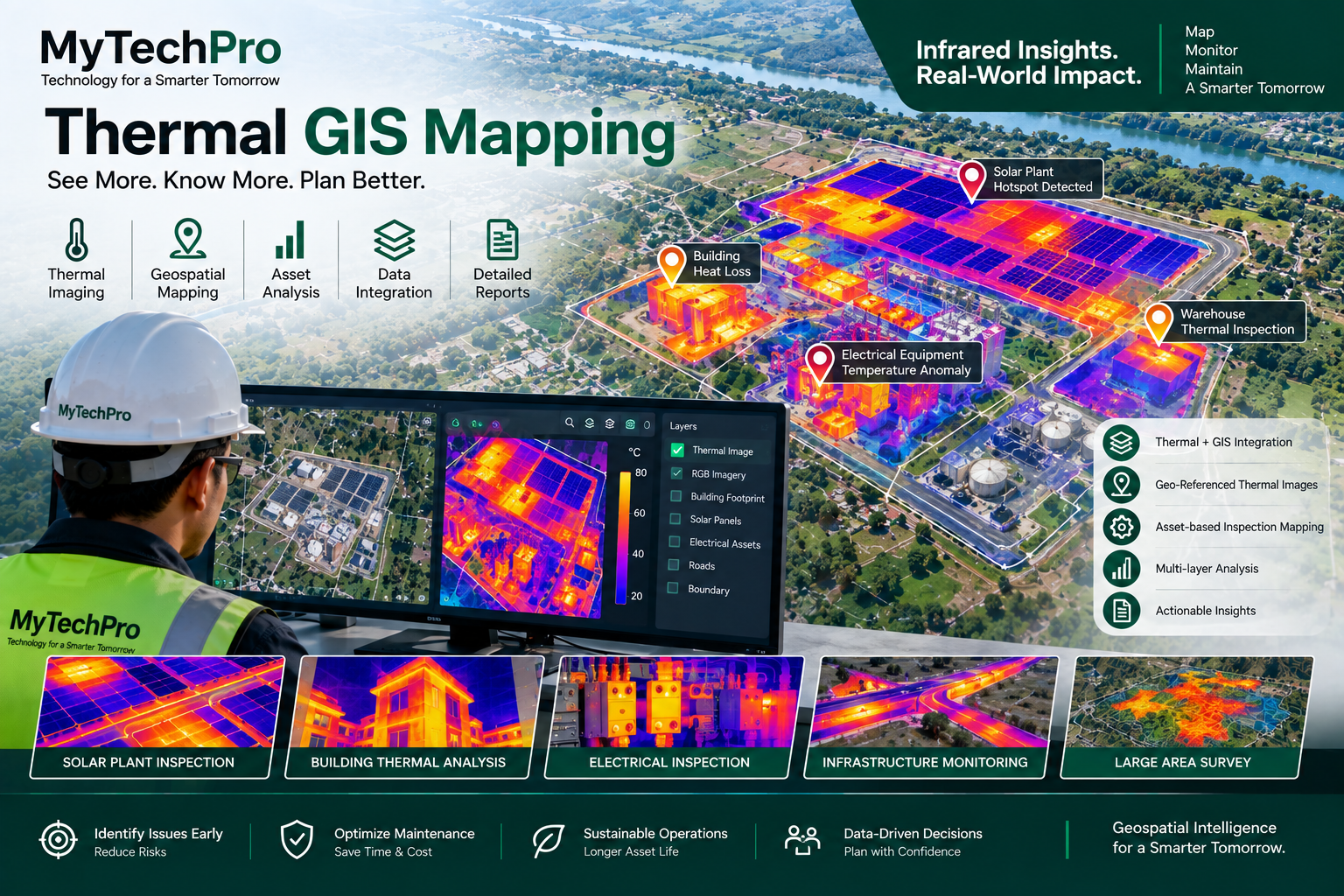The image size is (1344, 896).
Task: Click the green droplet icon at the monitor toolbar's left
Action: click(x=455, y=423)
